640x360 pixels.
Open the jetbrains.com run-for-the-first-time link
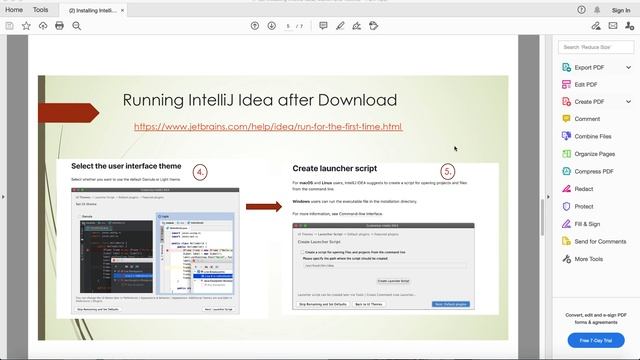pyautogui.click(x=268, y=127)
